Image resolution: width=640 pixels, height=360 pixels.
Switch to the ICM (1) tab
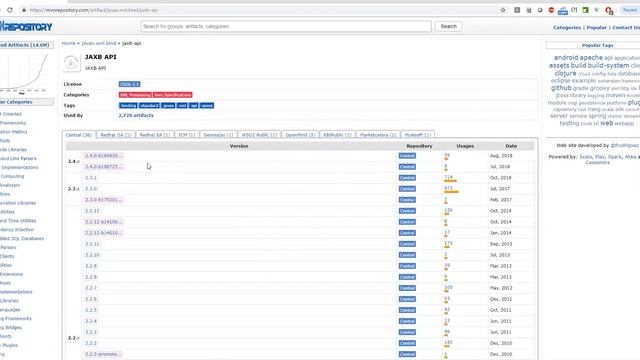point(187,135)
